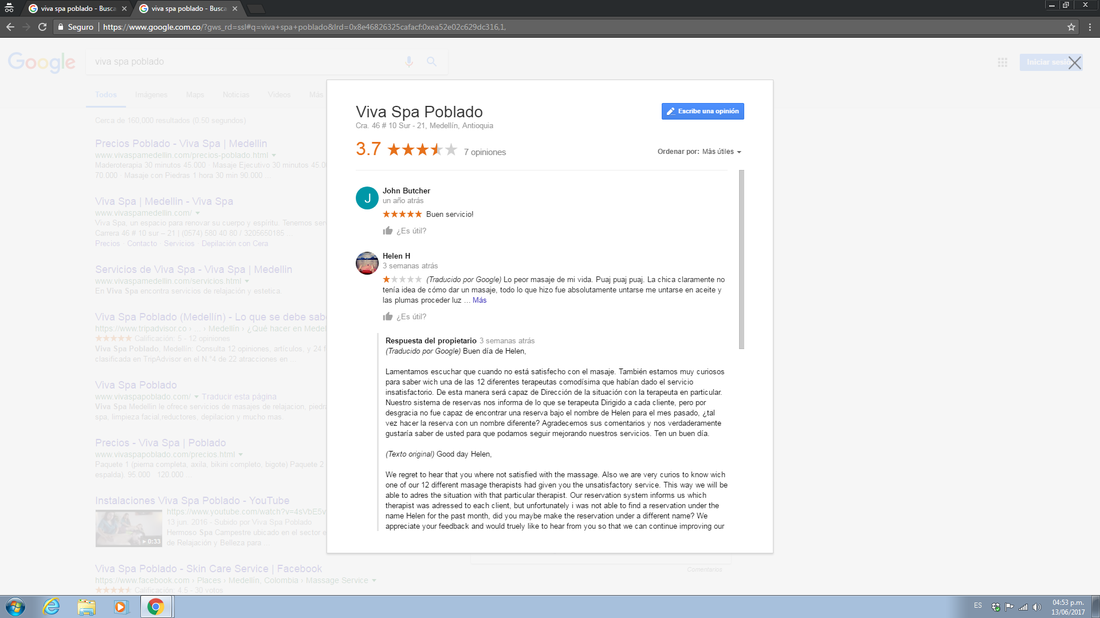Click the 'Viva Spa Poblado' dialog title
1100x618 pixels.
pos(419,112)
